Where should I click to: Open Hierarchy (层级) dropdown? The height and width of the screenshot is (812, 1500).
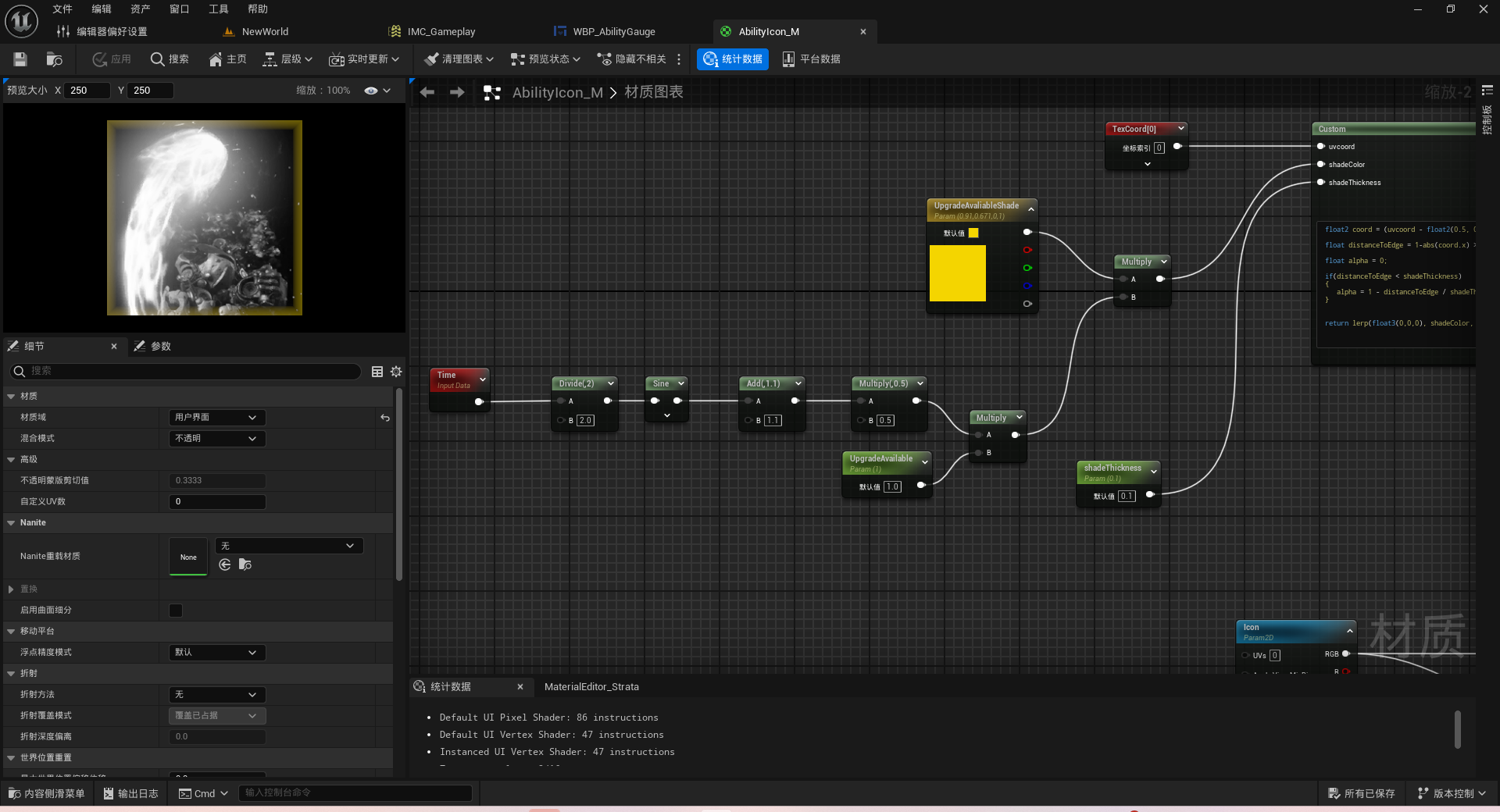pyautogui.click(x=287, y=59)
